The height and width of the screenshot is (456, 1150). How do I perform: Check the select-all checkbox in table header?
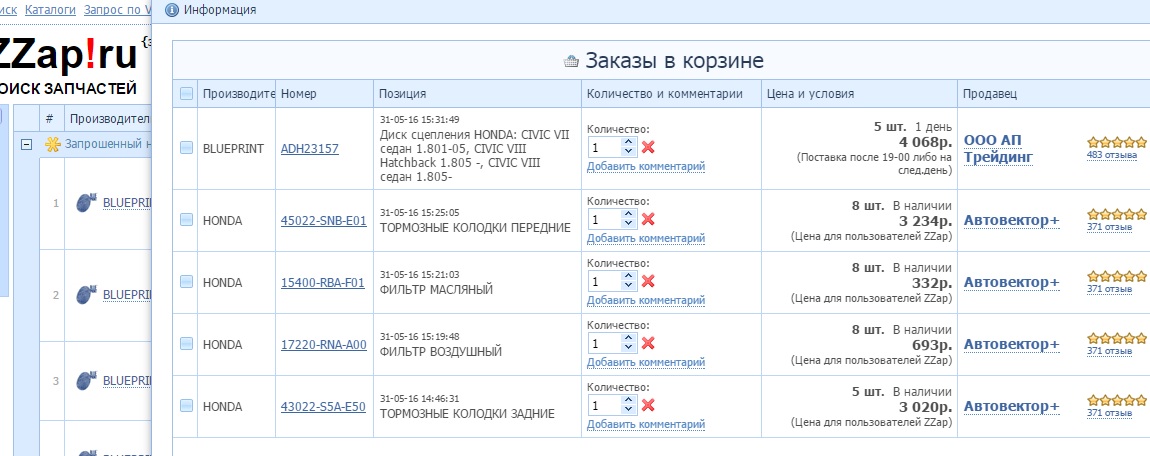point(186,94)
